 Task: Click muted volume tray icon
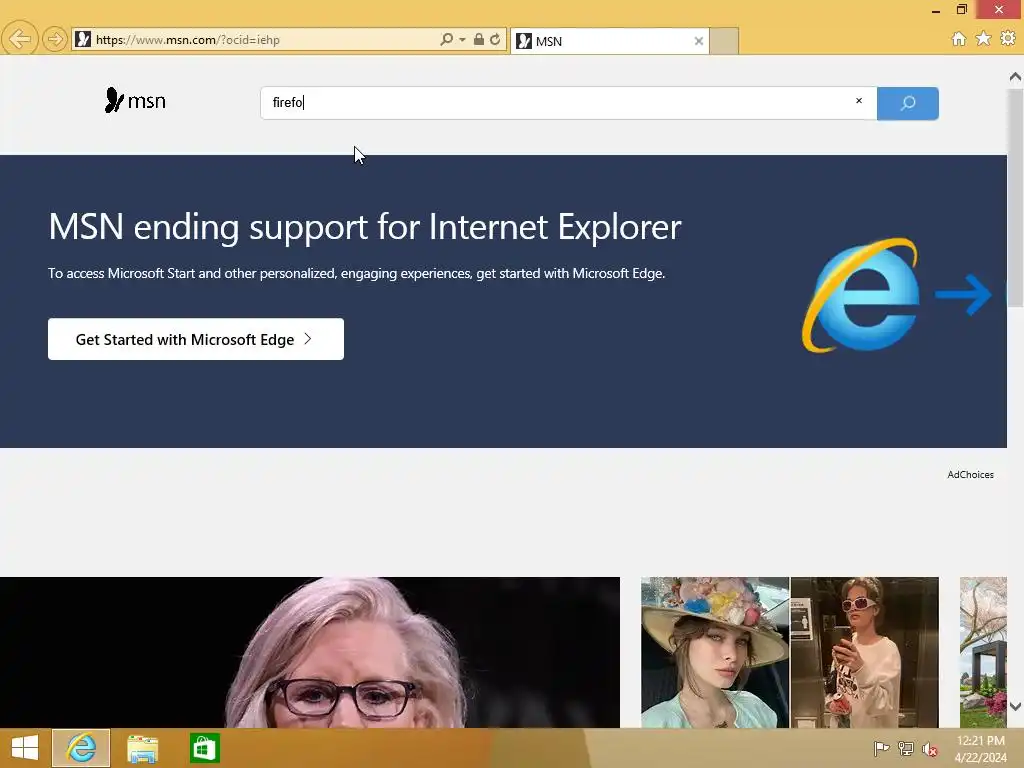pyautogui.click(x=929, y=749)
